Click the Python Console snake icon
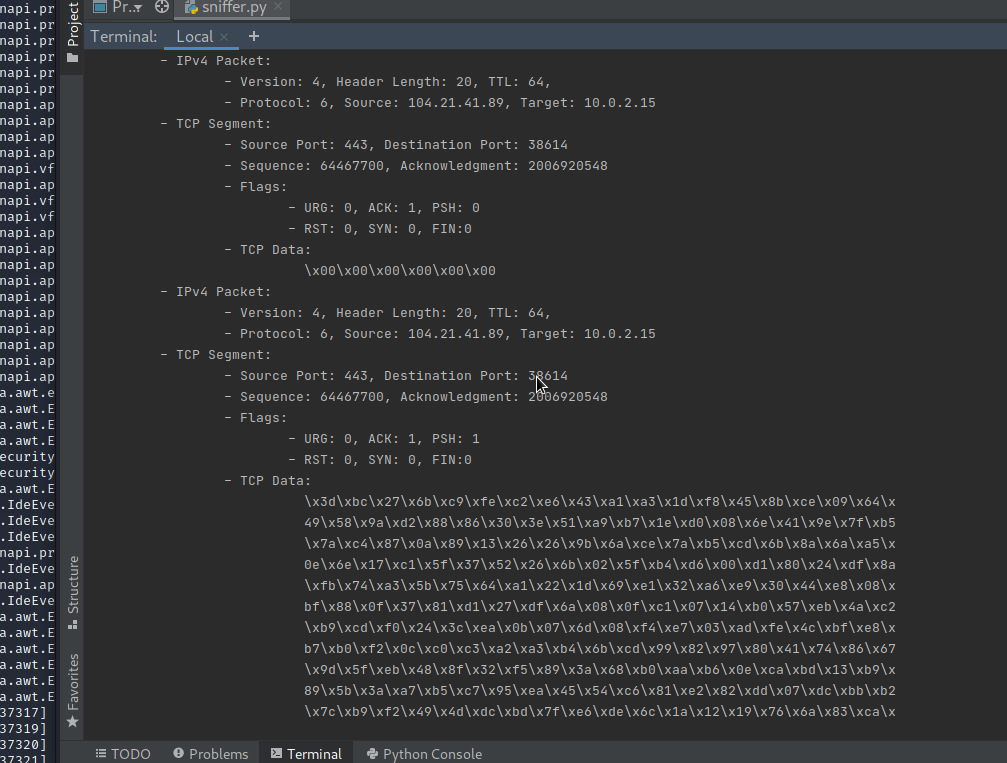 372,753
